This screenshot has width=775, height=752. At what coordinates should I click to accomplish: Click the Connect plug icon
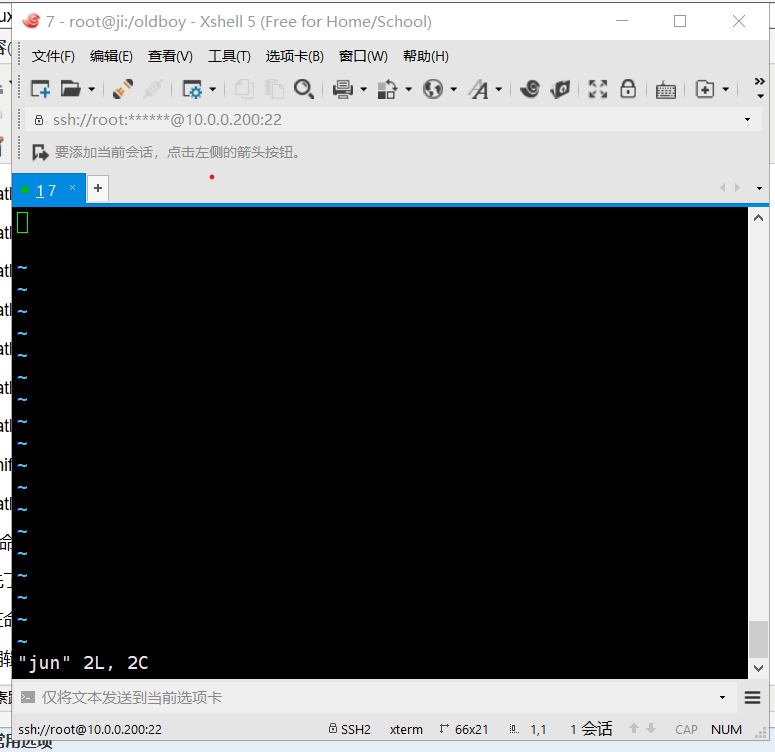click(x=123, y=89)
